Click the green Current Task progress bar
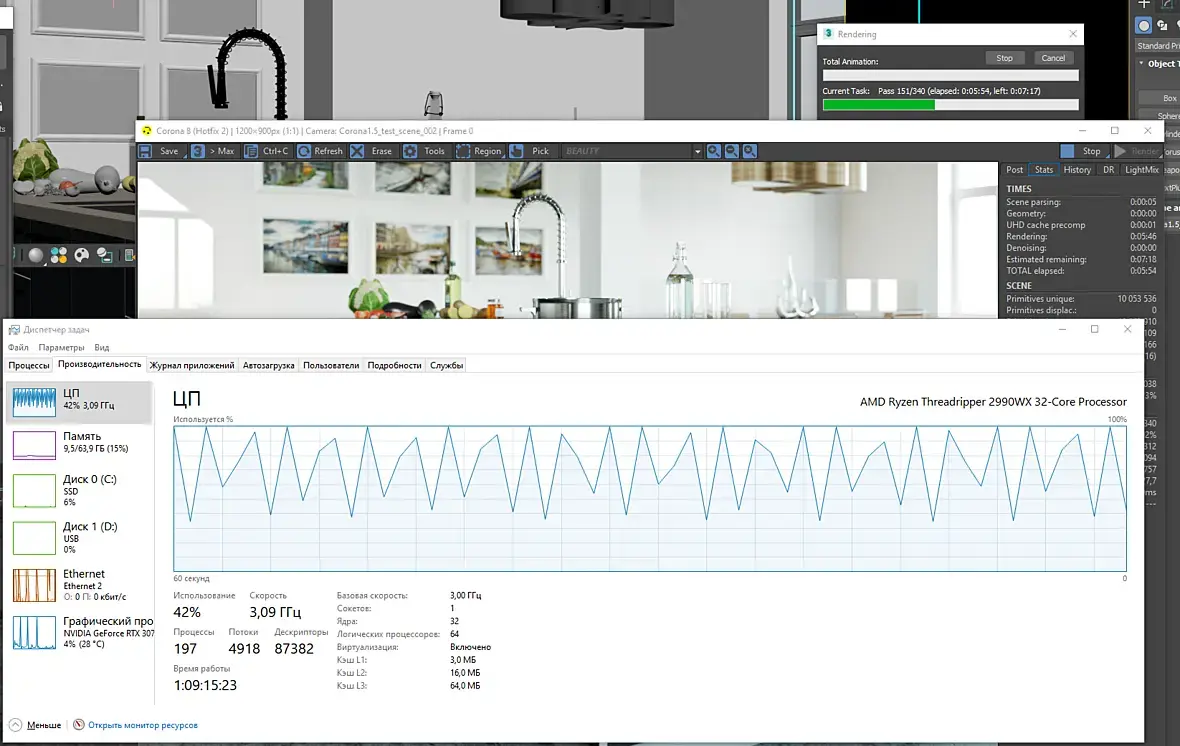The width and height of the screenshot is (1180, 746). pyautogui.click(x=950, y=105)
